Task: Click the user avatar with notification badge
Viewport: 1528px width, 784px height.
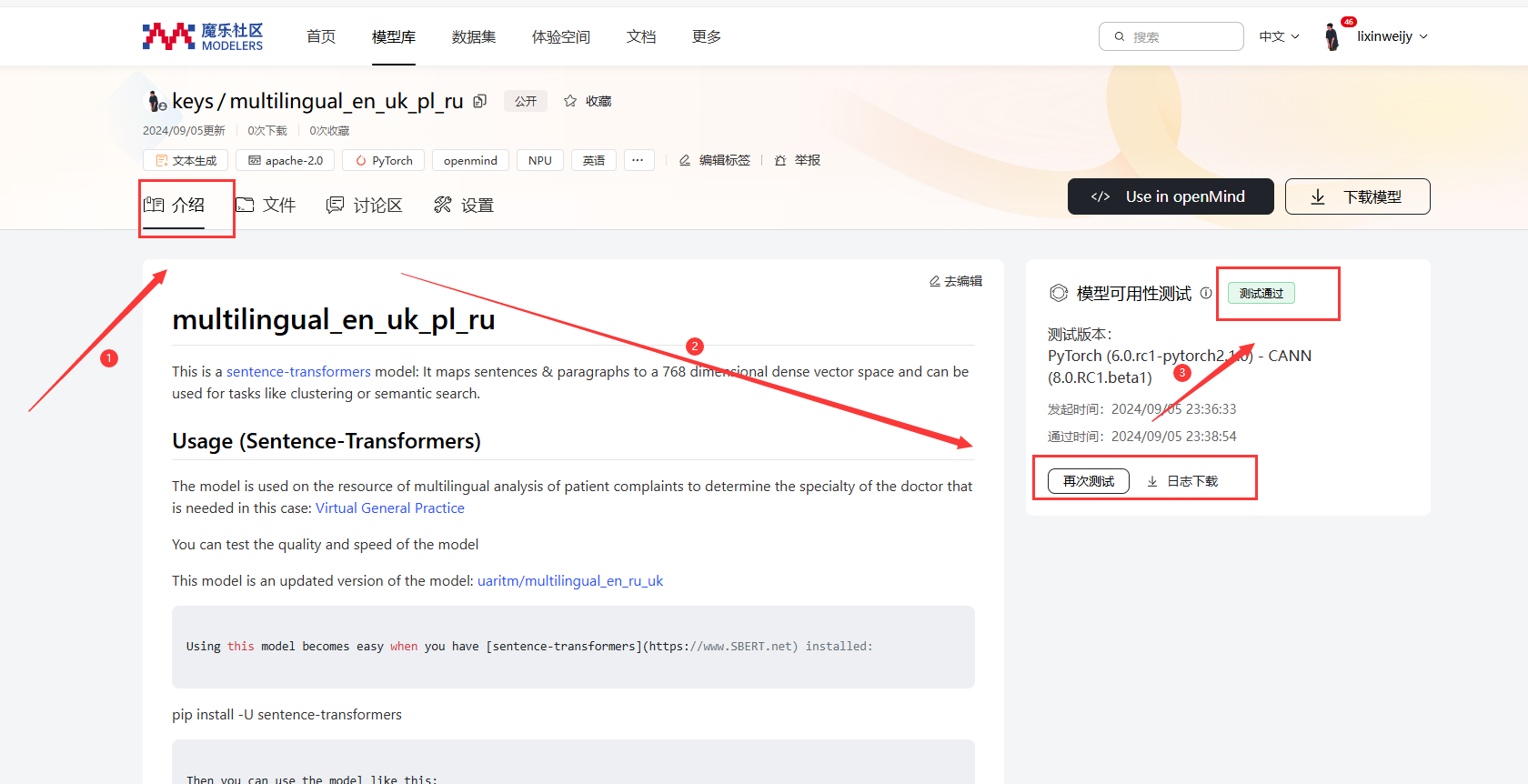Action: (1332, 36)
